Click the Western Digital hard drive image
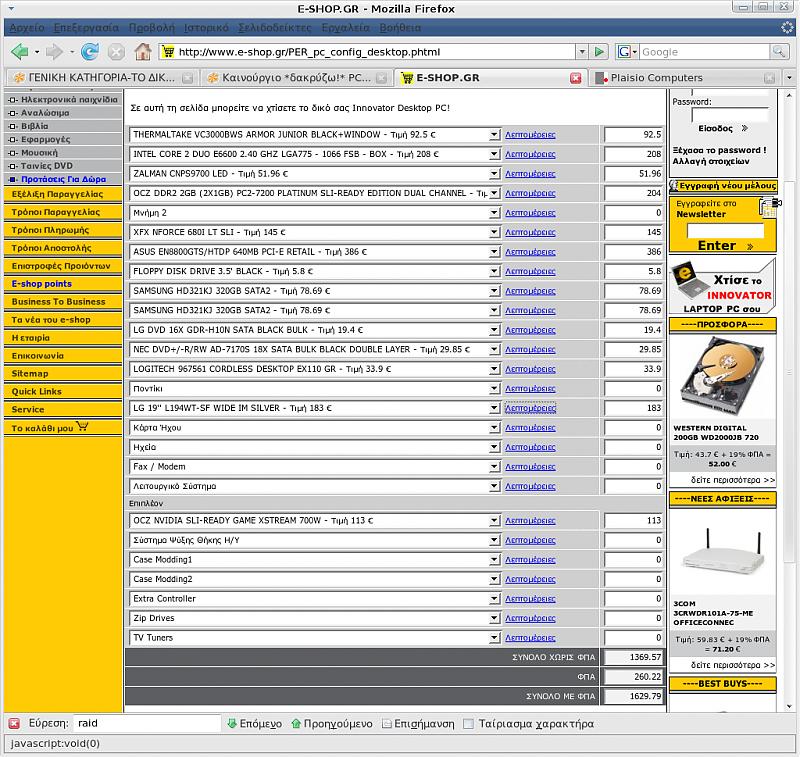800x757 pixels. pyautogui.click(x=722, y=376)
